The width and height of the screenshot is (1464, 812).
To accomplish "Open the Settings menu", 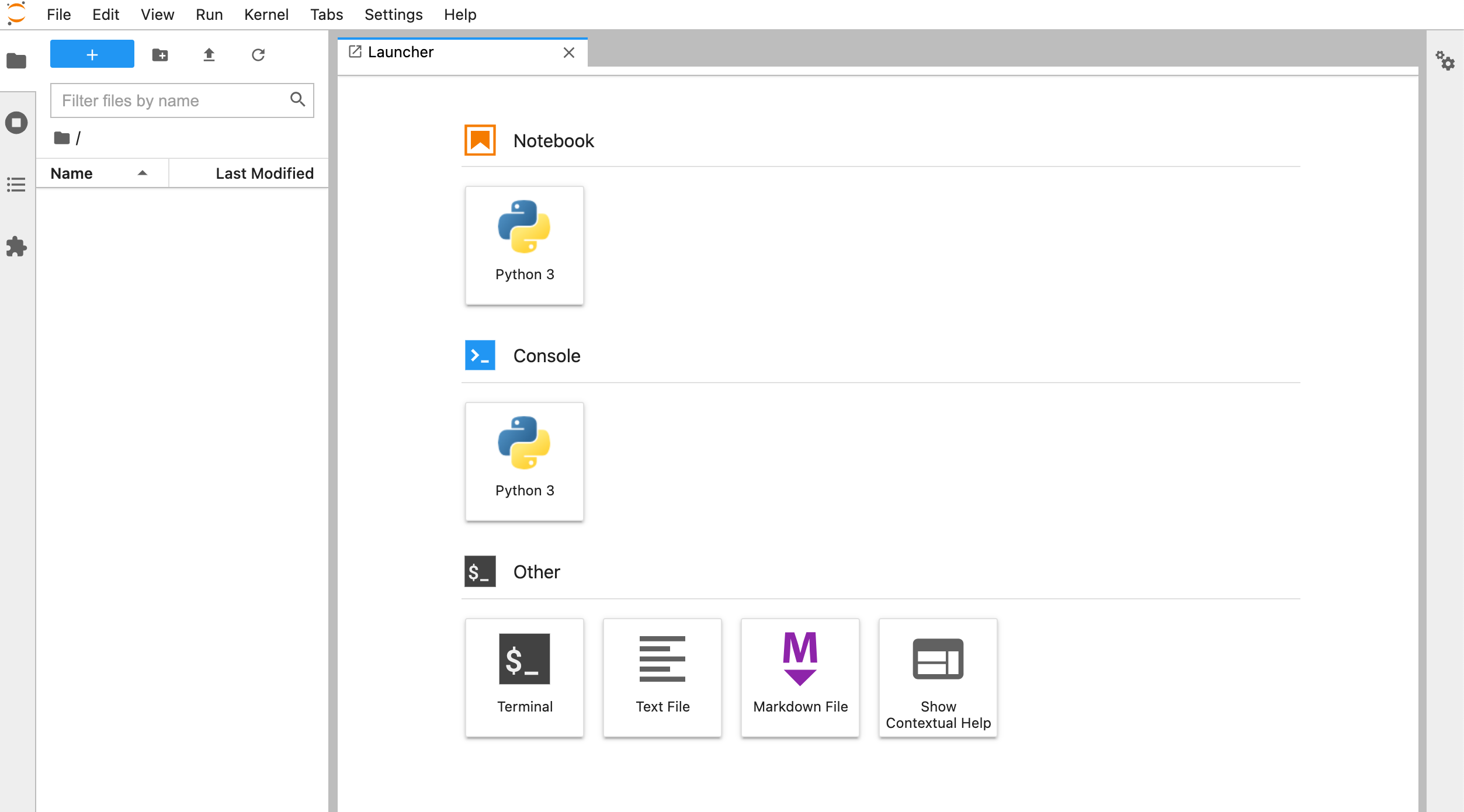I will point(393,15).
